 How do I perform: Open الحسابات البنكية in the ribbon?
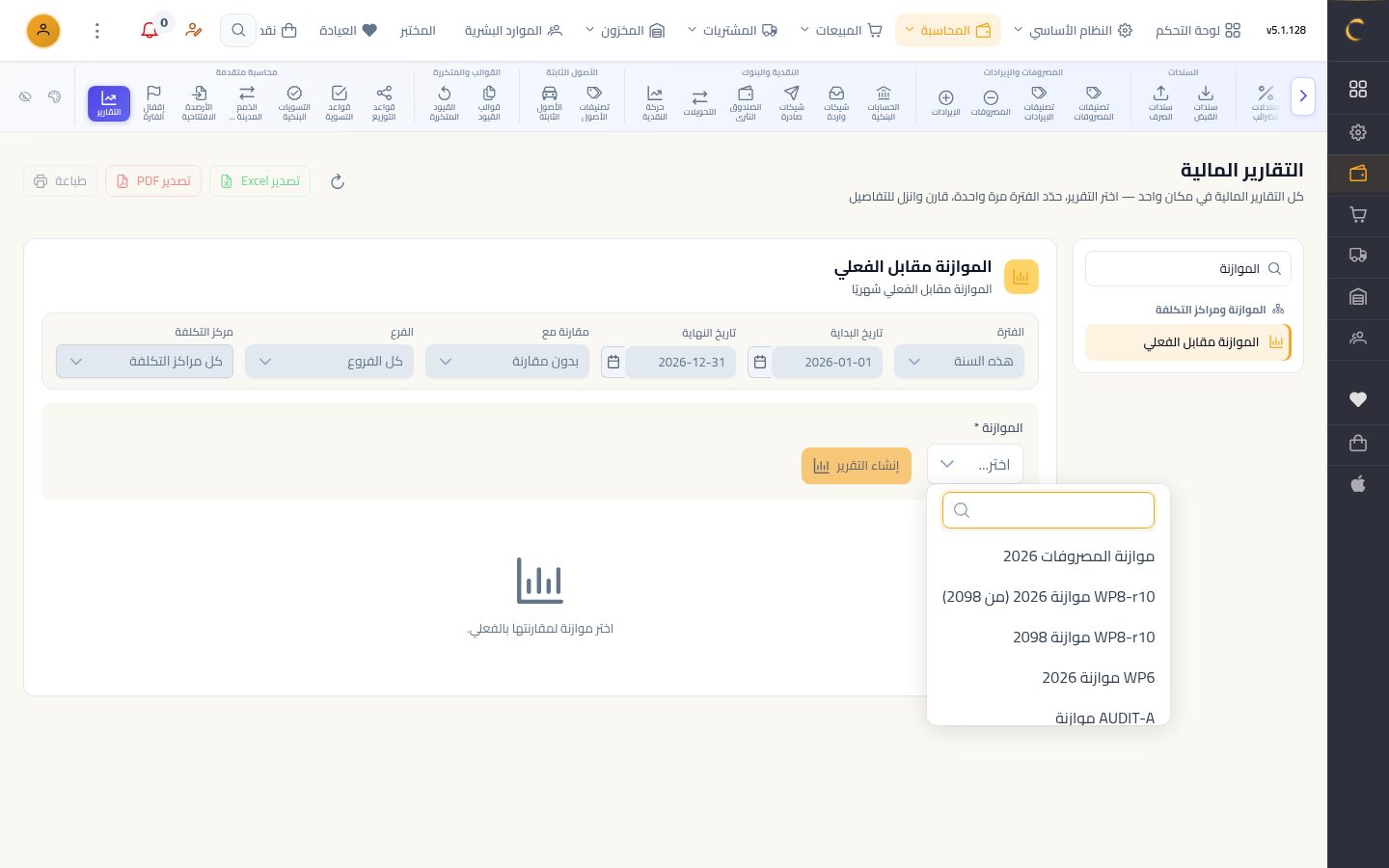coord(883,103)
